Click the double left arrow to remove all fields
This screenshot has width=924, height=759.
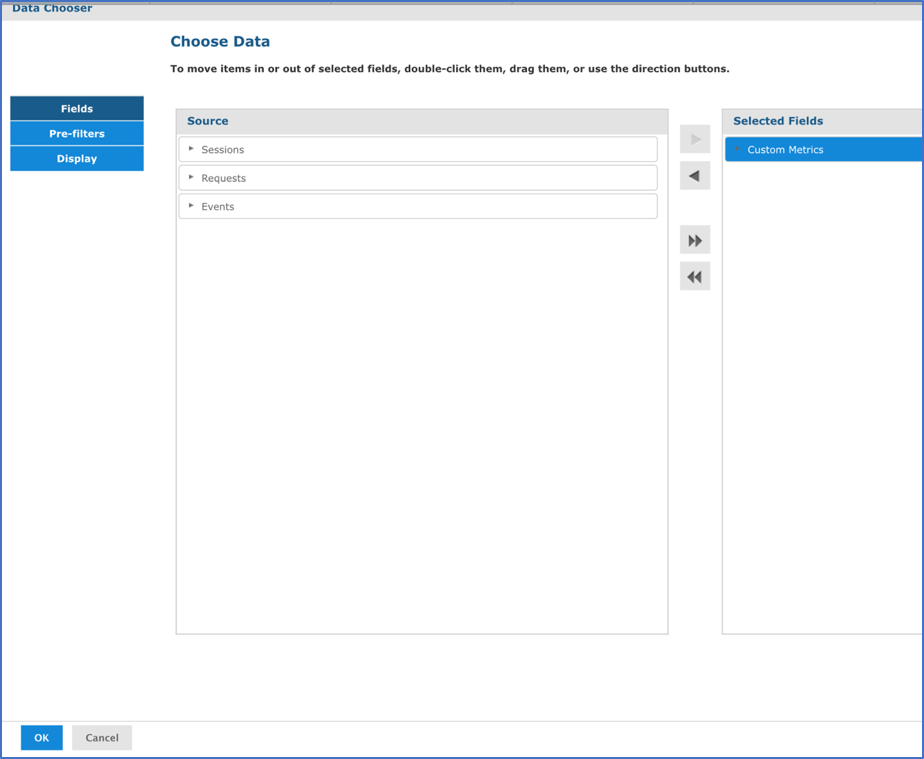pos(695,276)
